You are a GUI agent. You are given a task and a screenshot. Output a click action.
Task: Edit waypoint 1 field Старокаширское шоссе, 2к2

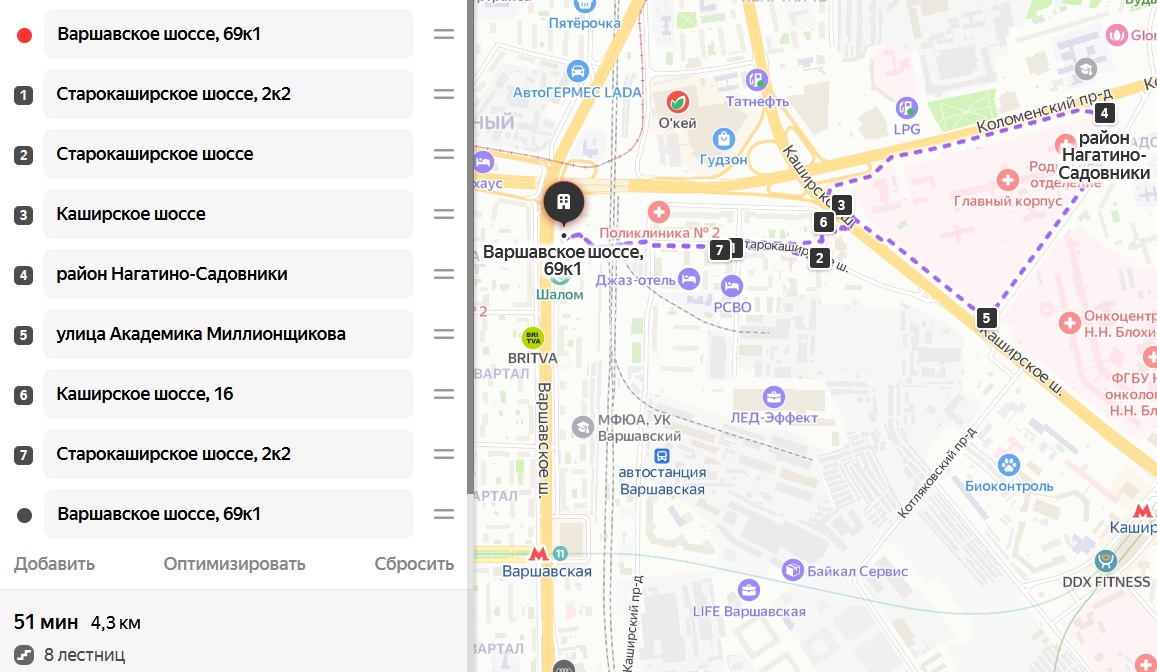click(x=229, y=94)
